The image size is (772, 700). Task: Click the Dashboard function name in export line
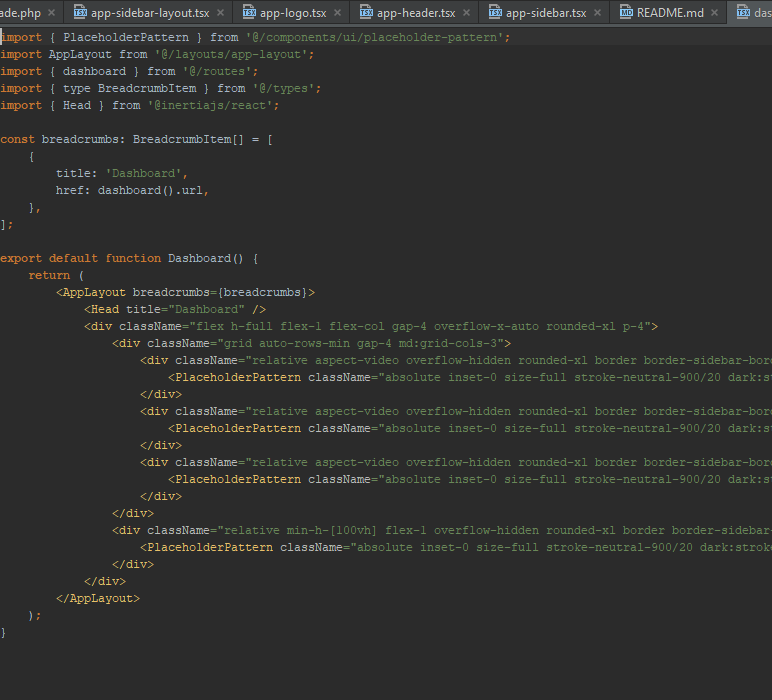click(x=199, y=258)
